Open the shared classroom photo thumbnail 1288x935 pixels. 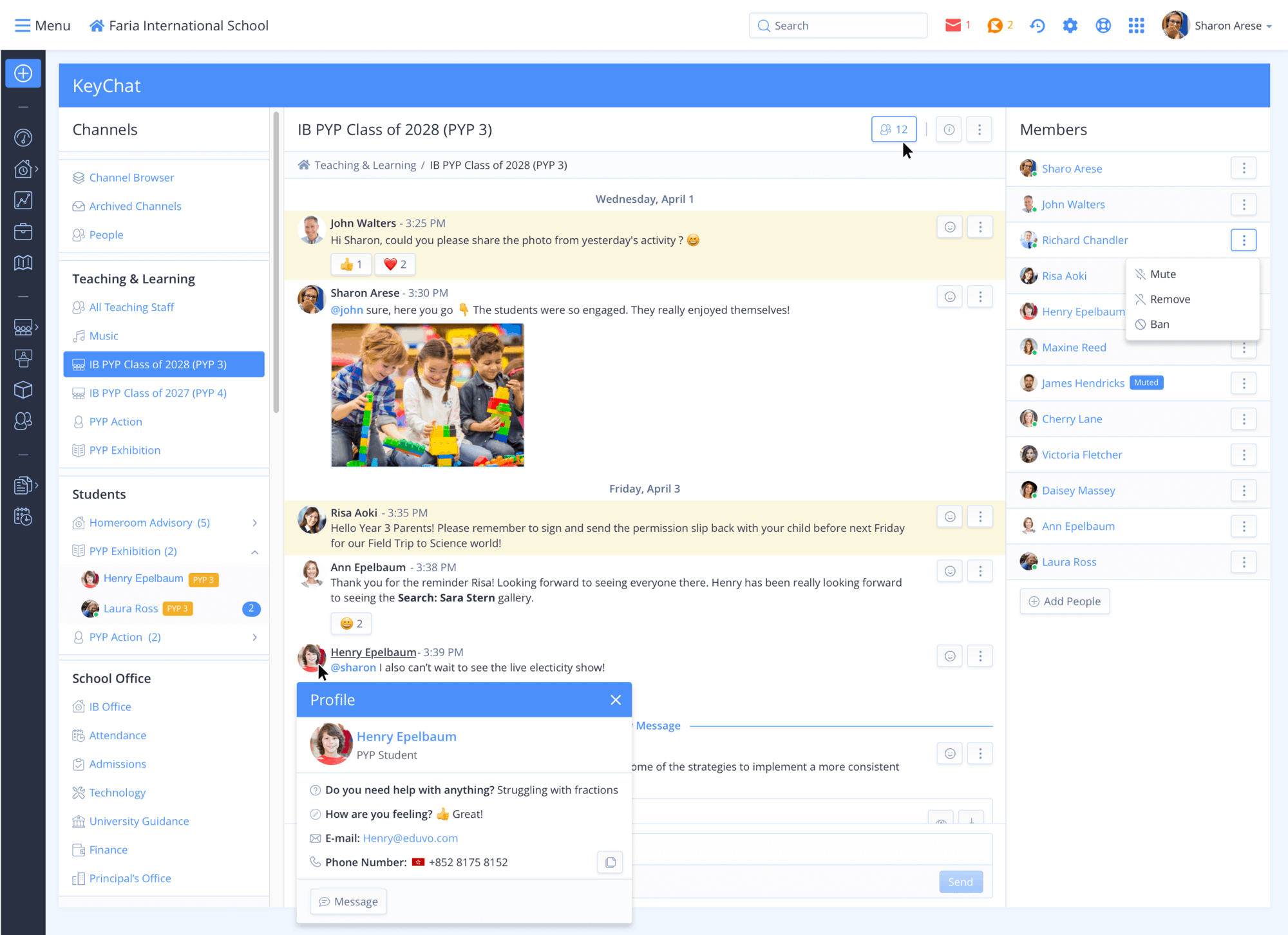click(427, 395)
